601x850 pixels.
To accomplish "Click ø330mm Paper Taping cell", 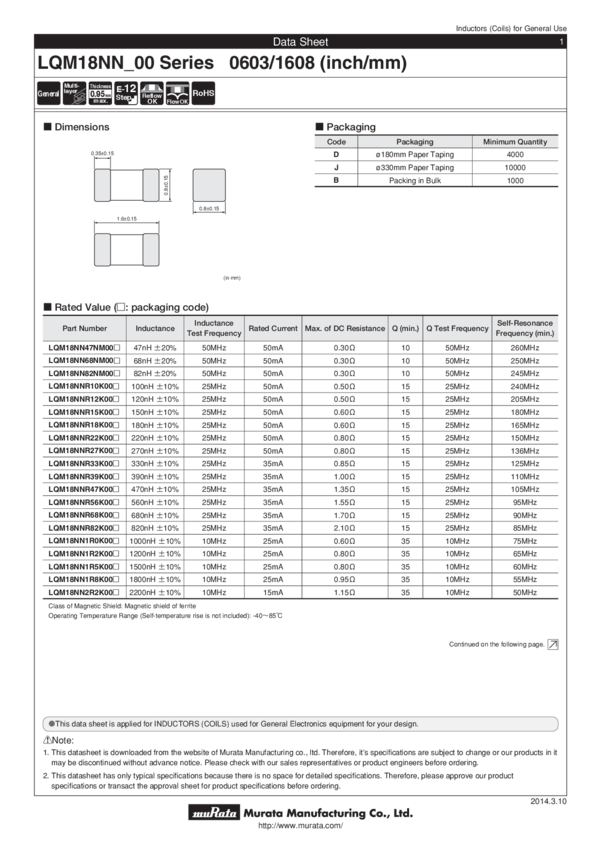I will [415, 168].
